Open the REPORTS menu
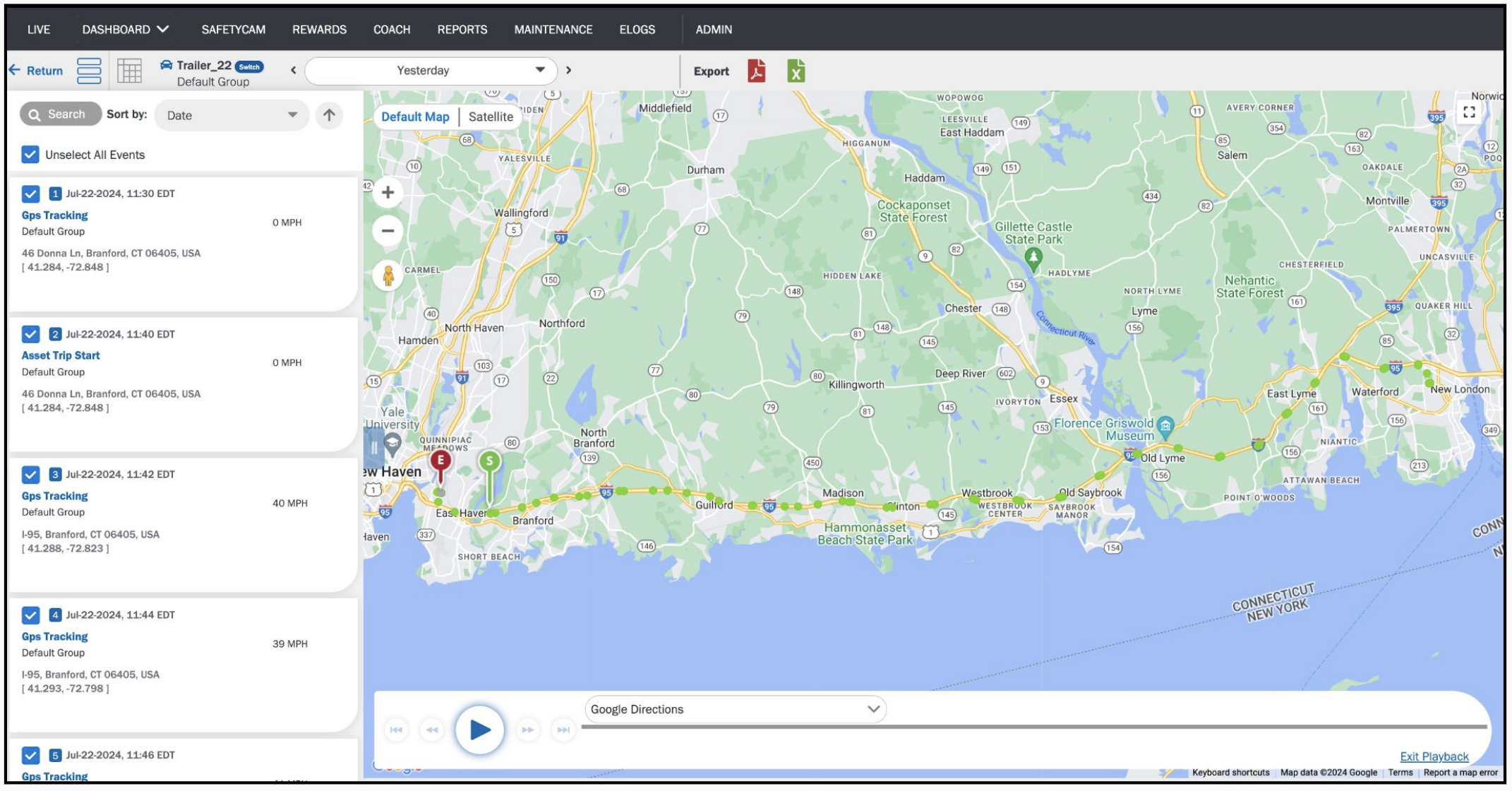The height and width of the screenshot is (791, 1512). [x=462, y=29]
